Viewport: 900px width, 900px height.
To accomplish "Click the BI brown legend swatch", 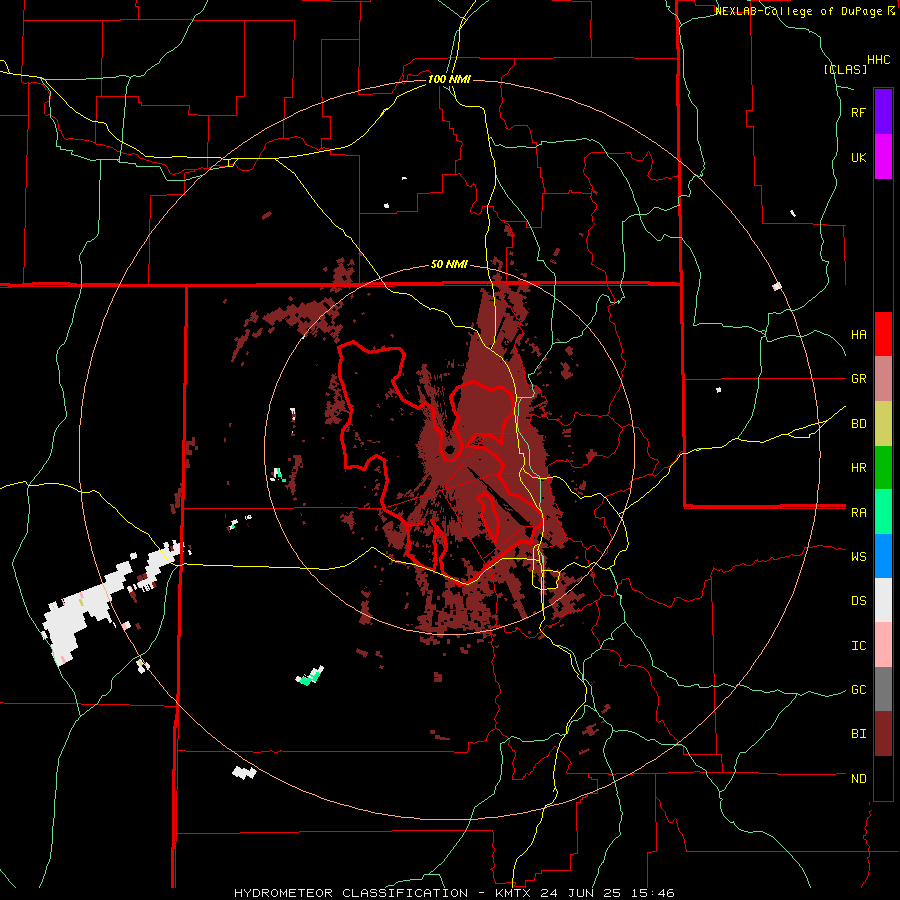I will click(x=883, y=734).
